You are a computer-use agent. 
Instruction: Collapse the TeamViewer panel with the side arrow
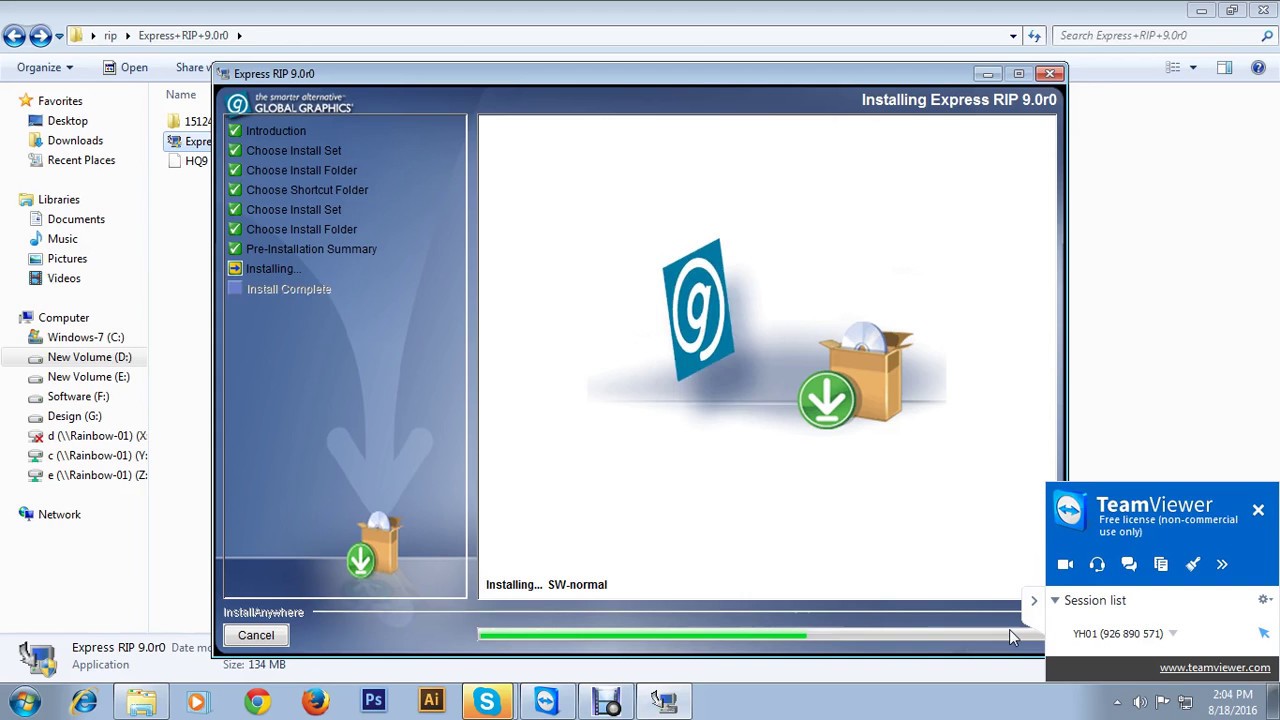click(x=1034, y=601)
